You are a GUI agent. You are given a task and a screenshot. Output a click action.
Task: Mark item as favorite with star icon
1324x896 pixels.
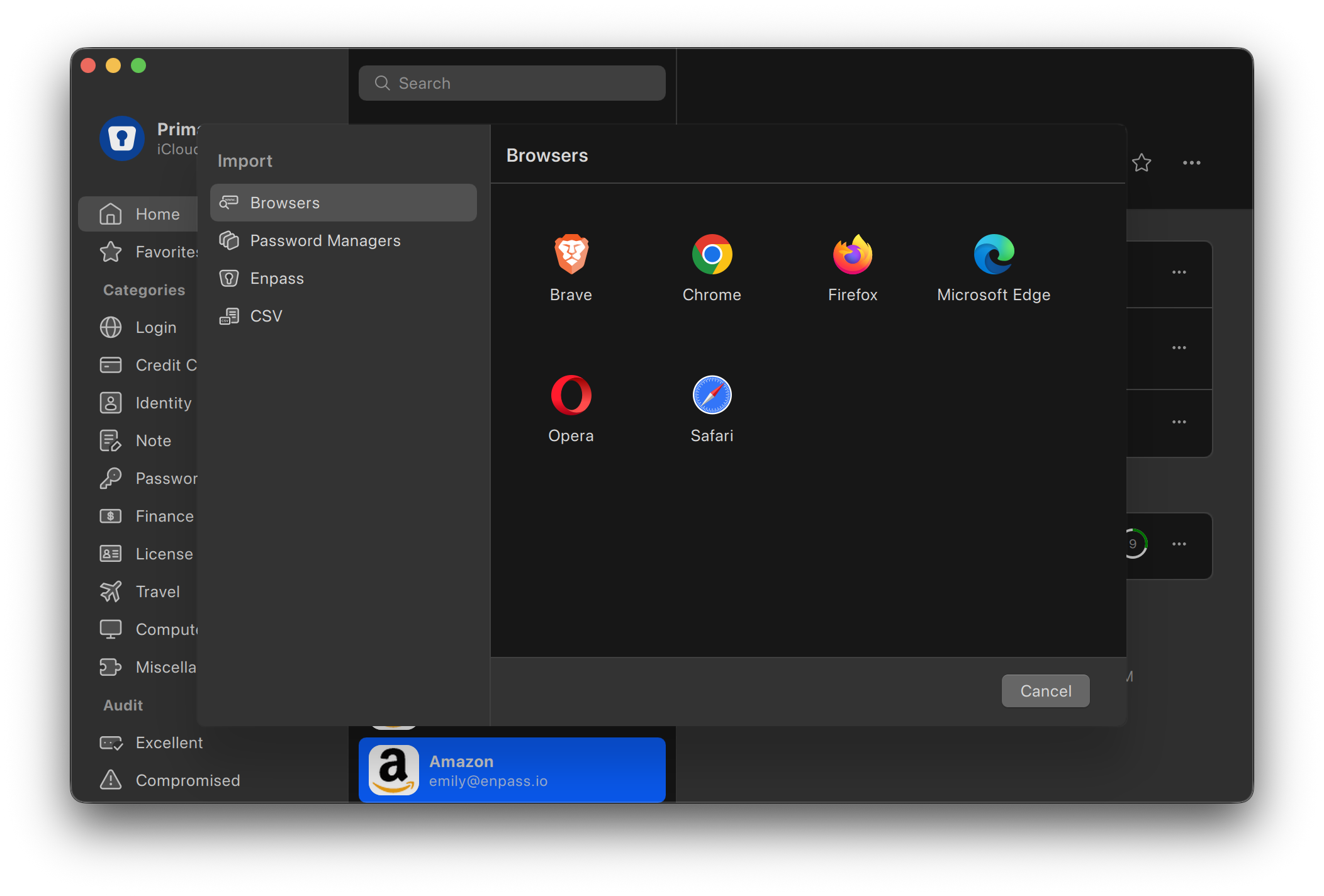pyautogui.click(x=1142, y=163)
